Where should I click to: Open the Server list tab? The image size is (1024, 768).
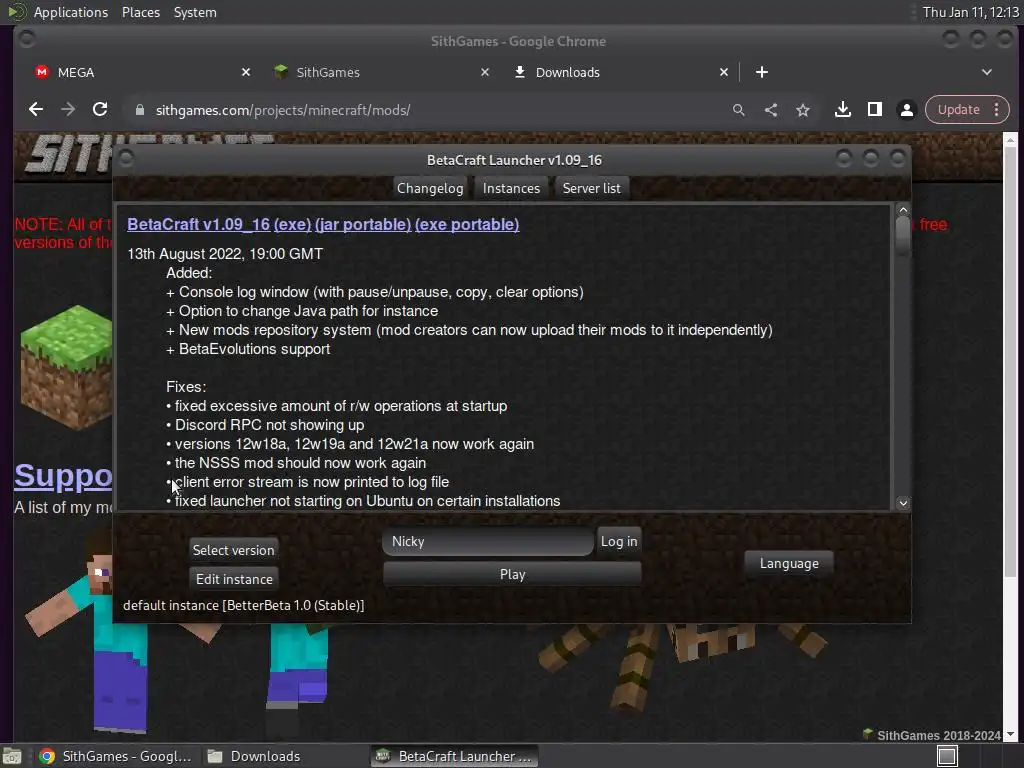[592, 188]
